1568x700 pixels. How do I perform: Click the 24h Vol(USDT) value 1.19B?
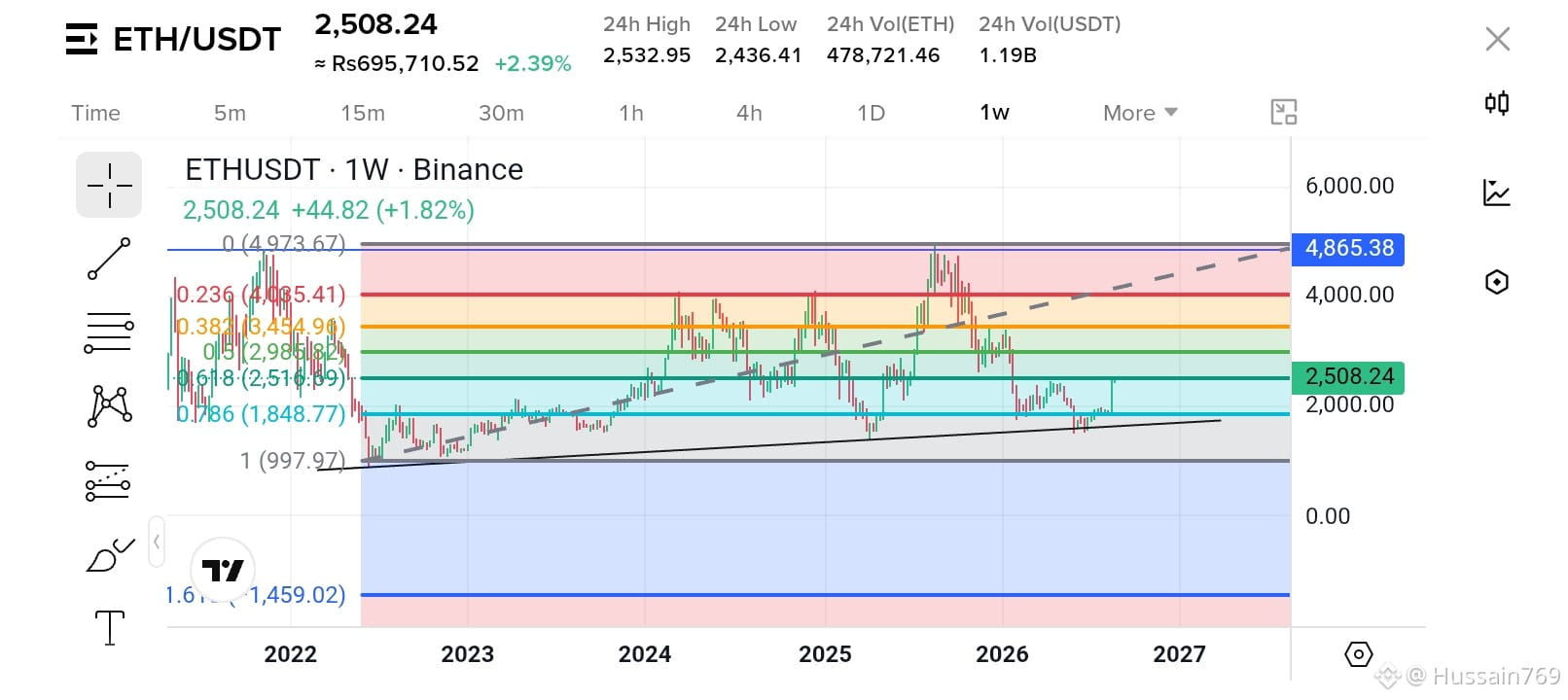pos(1008,55)
